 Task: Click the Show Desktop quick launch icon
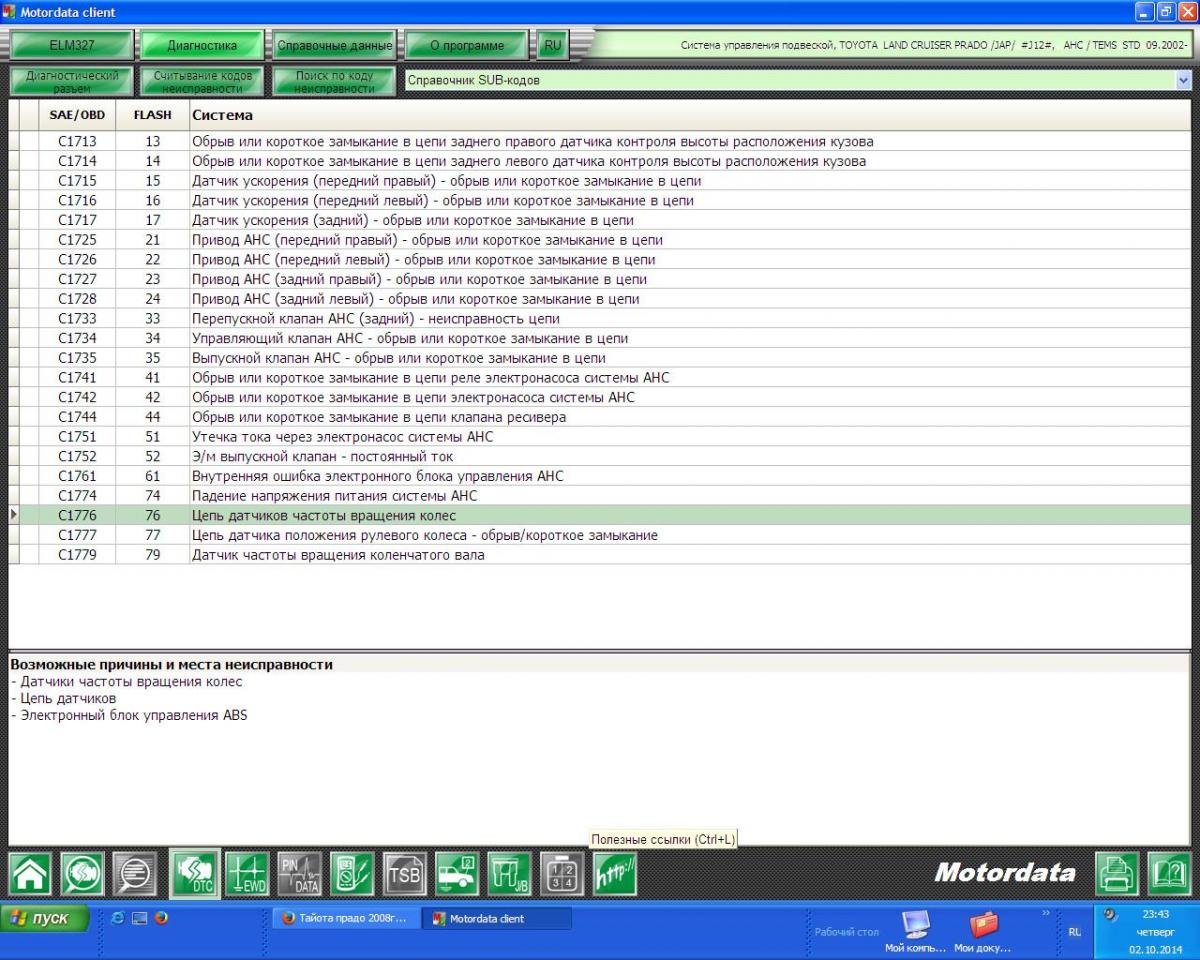coord(139,919)
